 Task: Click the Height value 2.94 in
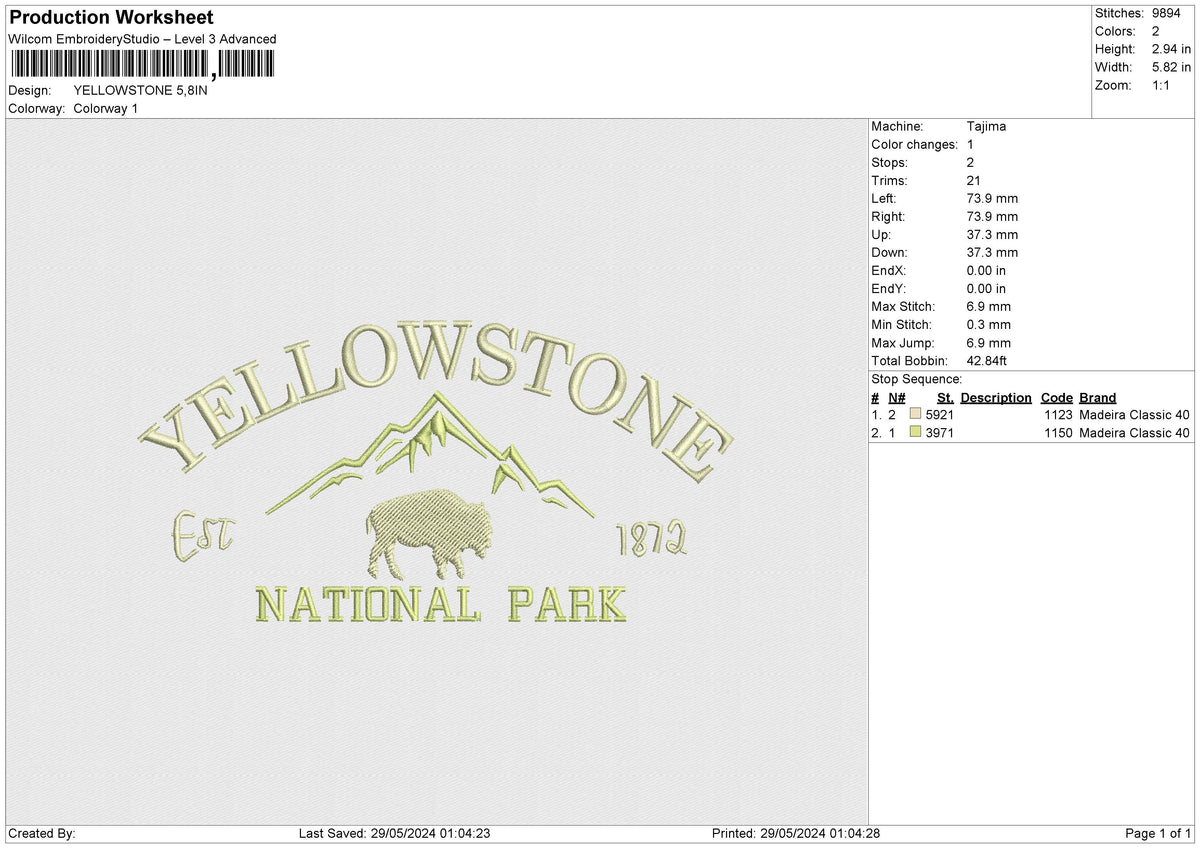click(1172, 49)
